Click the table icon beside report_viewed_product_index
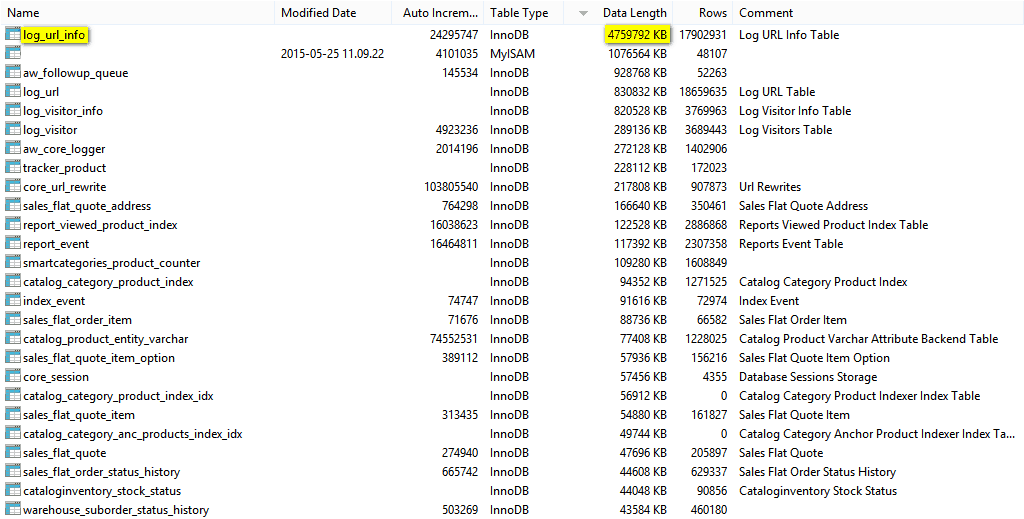Viewport: 1024px width, 519px height. click(x=12, y=225)
